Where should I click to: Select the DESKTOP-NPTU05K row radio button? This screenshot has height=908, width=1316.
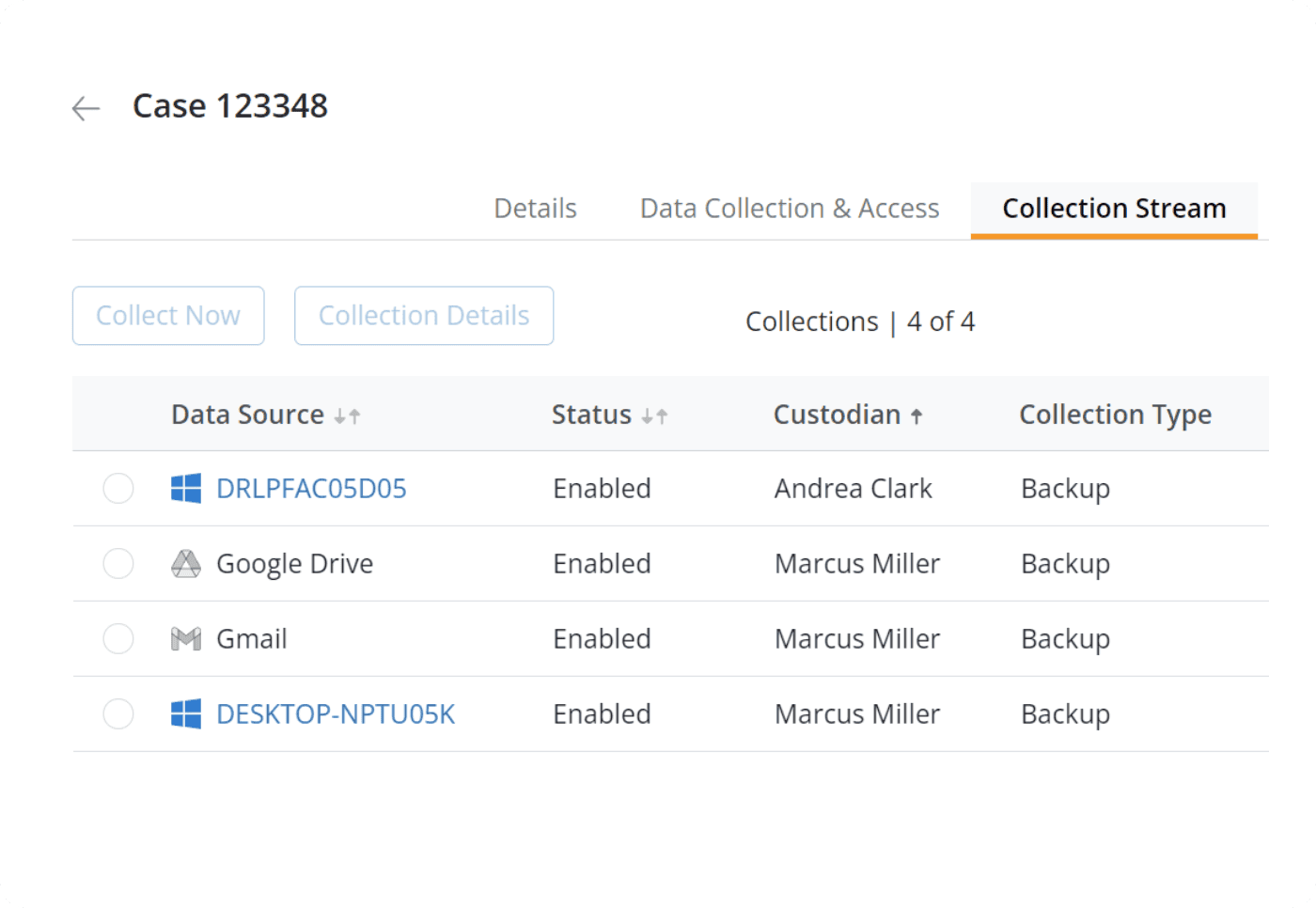click(x=118, y=714)
